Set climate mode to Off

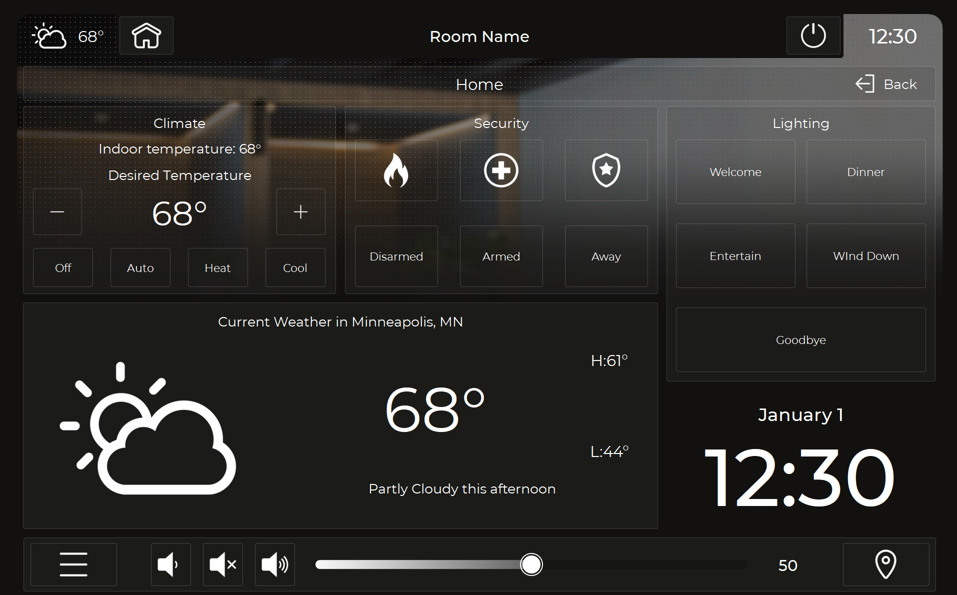[x=63, y=268]
